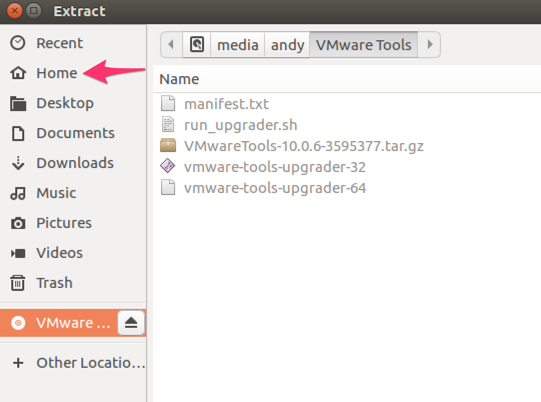Go back using path bar left arrow
Screen dimensions: 541x402
point(171,45)
